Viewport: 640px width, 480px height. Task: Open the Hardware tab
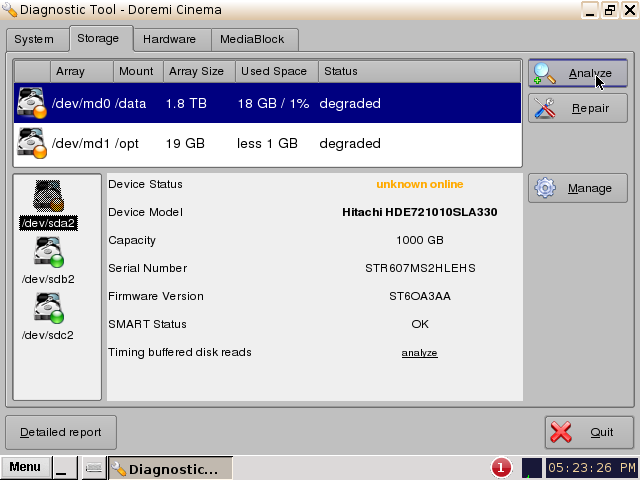point(172,40)
